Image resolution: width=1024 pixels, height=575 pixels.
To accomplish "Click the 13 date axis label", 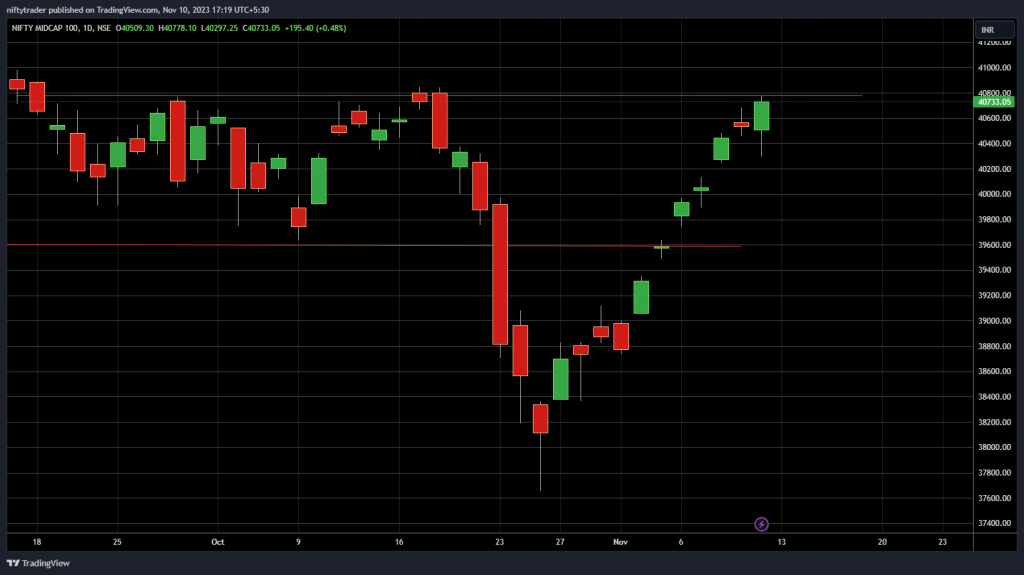I will [781, 542].
